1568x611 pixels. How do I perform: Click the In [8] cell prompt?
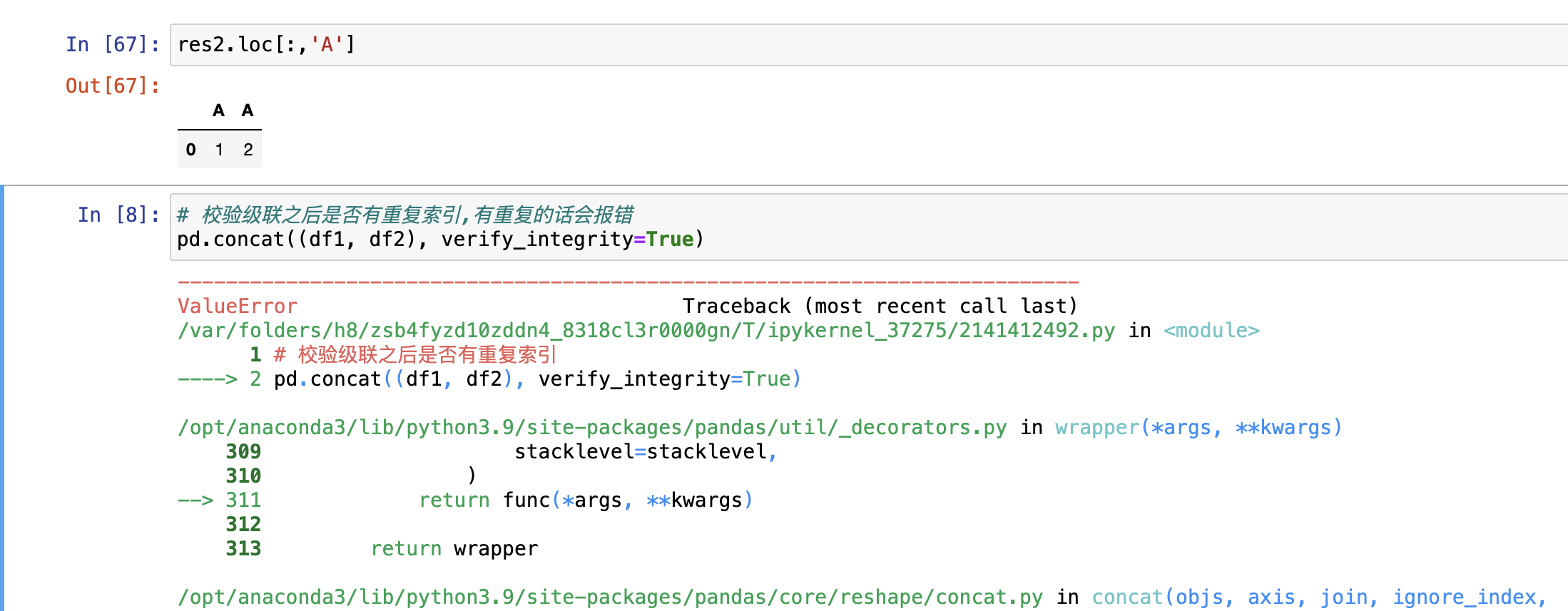[x=118, y=215]
